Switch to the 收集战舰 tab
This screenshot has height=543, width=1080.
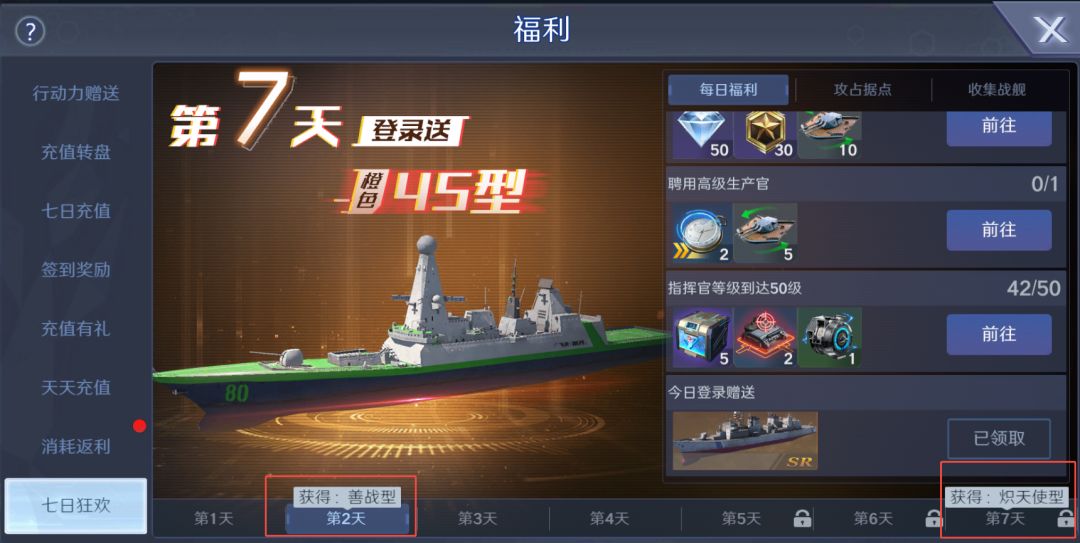click(997, 90)
